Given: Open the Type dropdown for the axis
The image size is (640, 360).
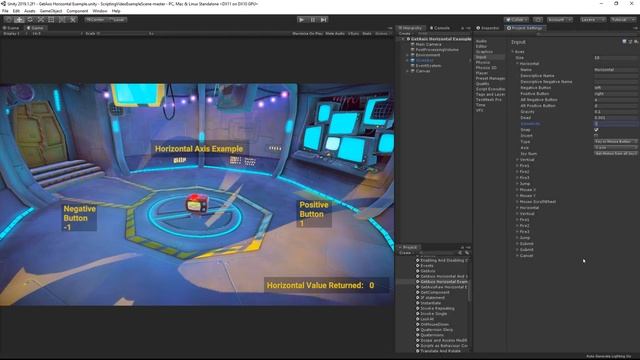Looking at the screenshot, I should [x=616, y=142].
